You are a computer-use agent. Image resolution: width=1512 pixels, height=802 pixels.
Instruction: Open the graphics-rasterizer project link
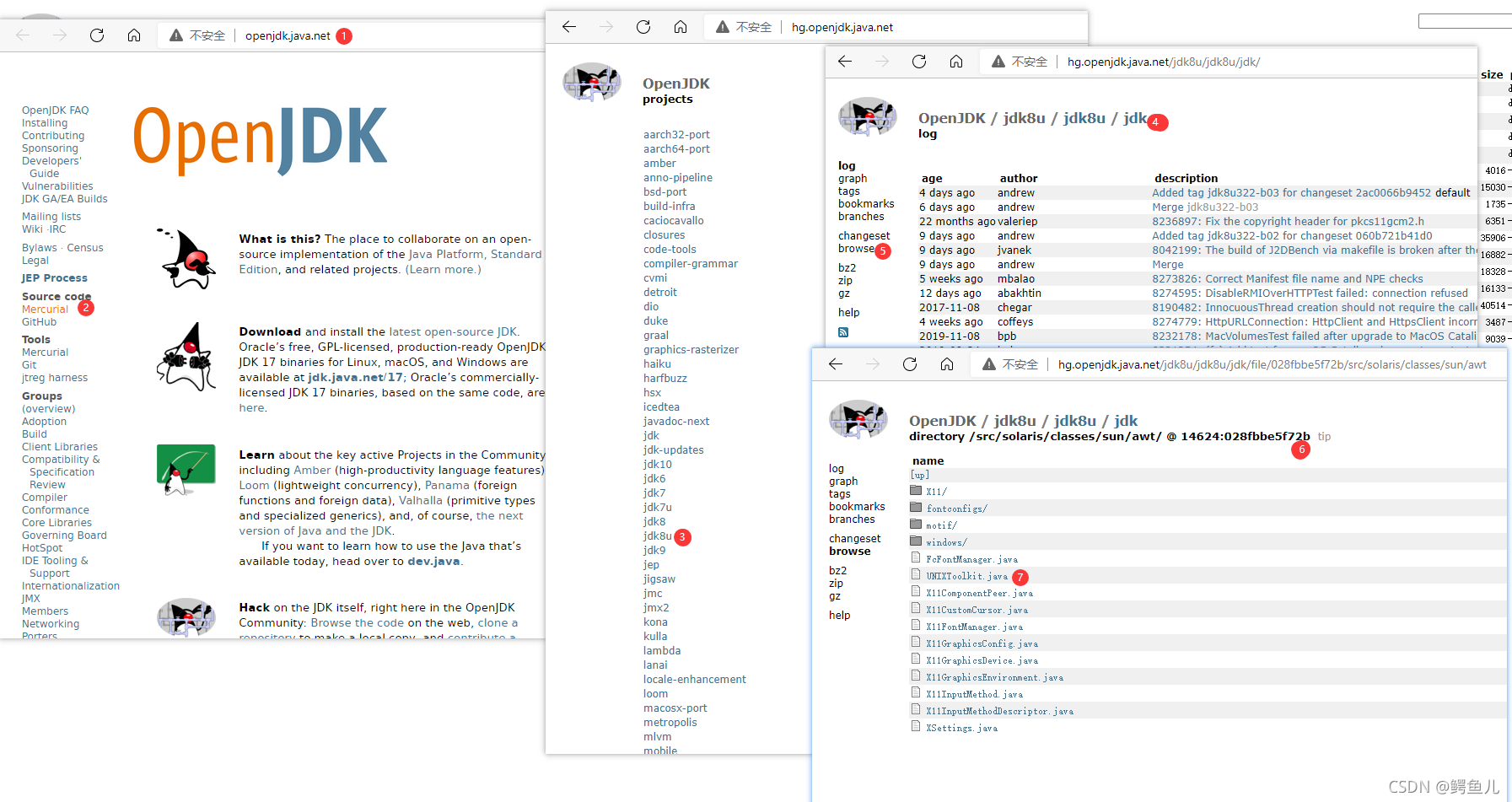pyautogui.click(x=691, y=350)
